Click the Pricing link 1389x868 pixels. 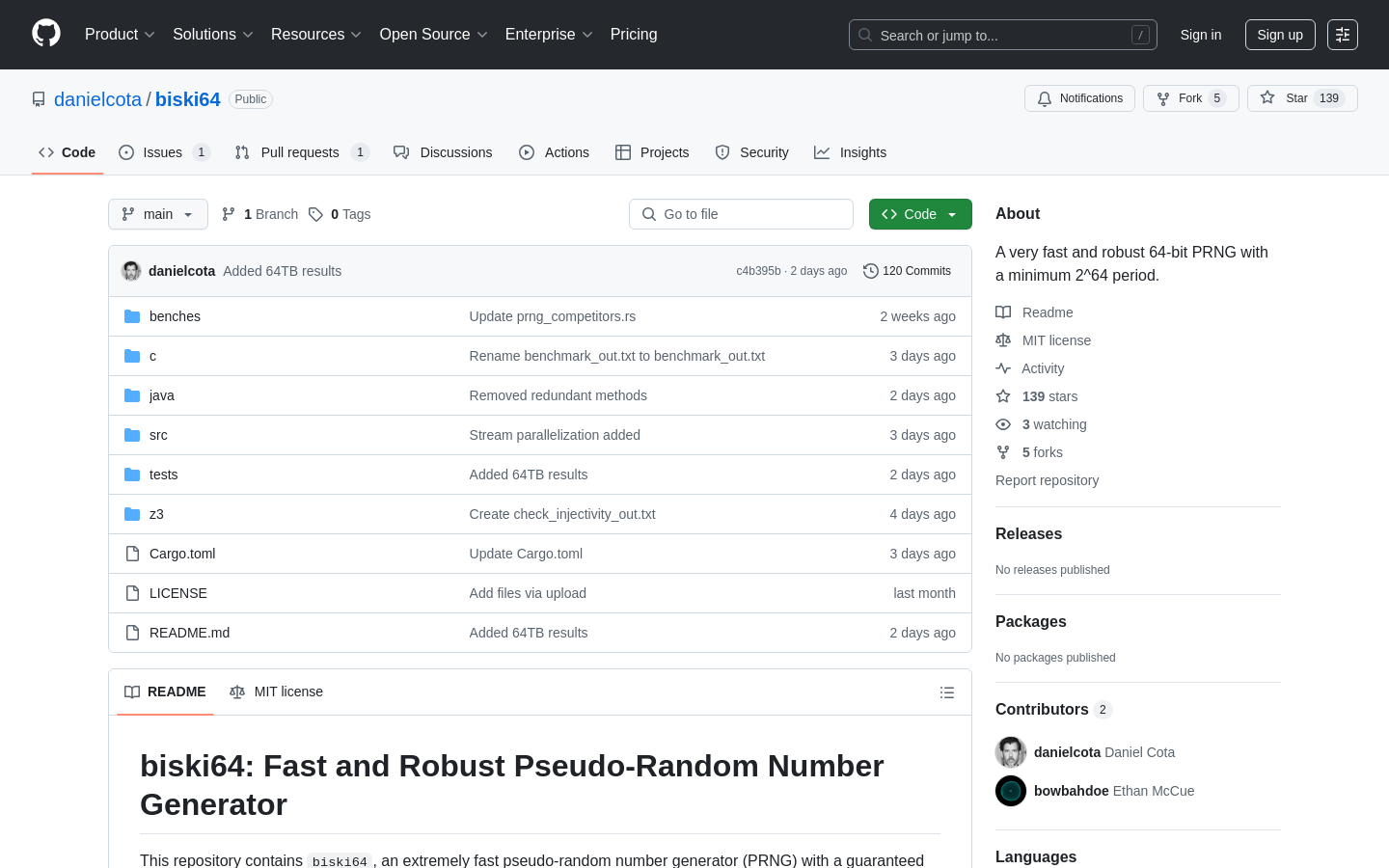click(634, 35)
